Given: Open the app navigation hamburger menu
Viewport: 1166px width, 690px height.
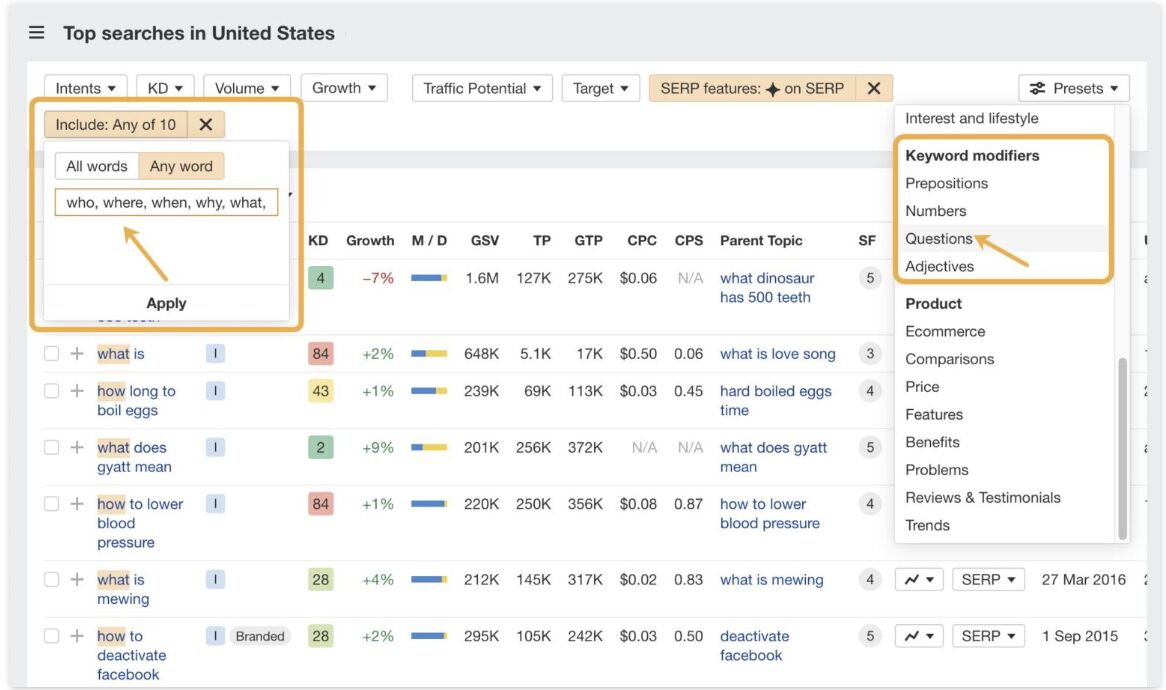Looking at the screenshot, I should pyautogui.click(x=36, y=31).
